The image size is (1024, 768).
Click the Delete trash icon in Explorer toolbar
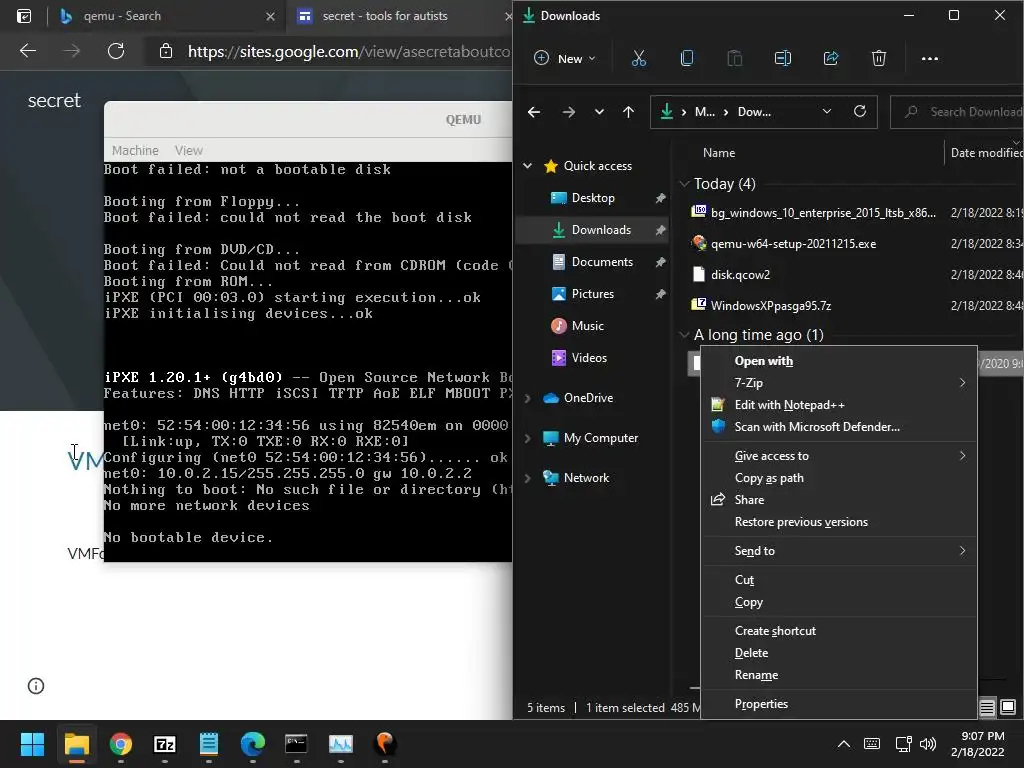coord(878,59)
